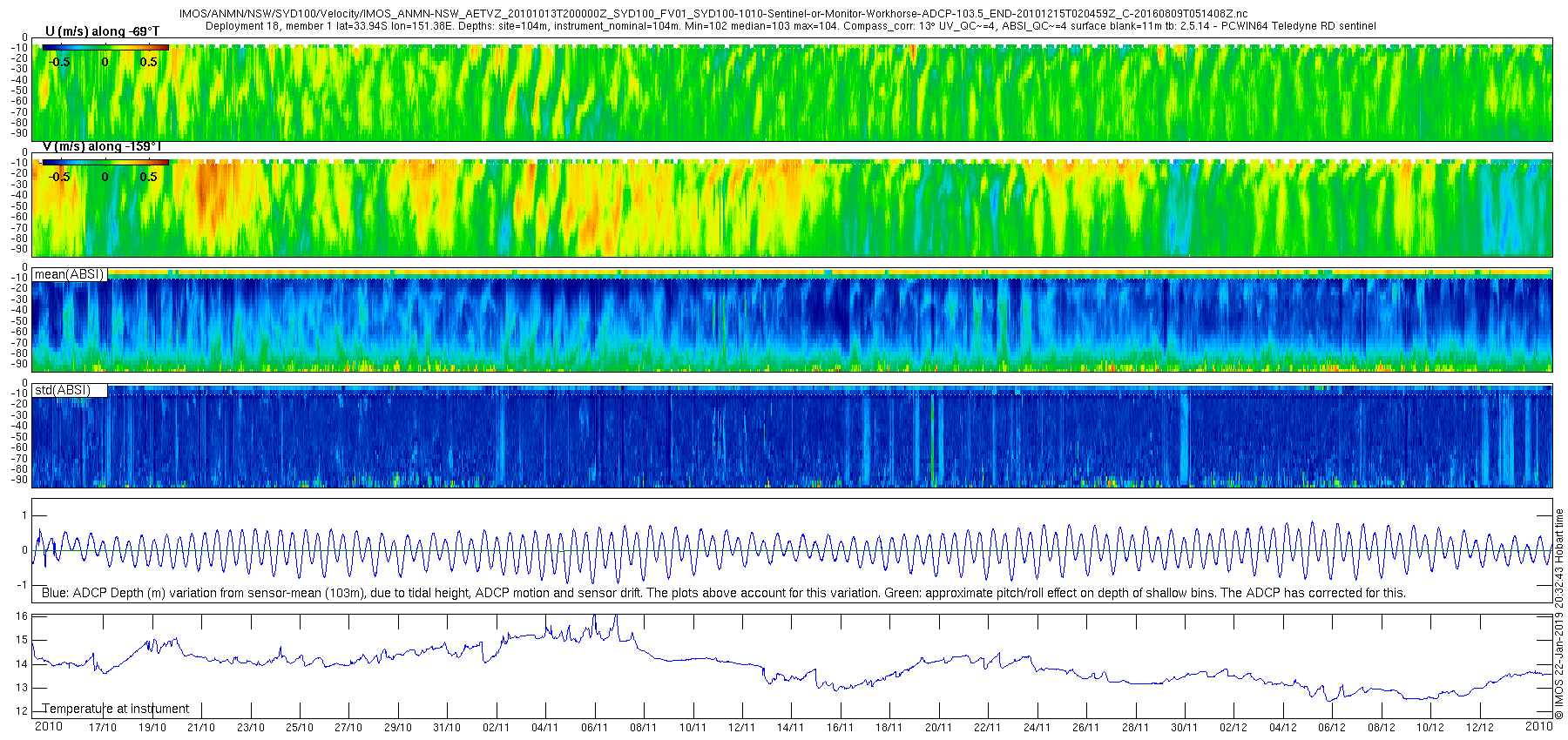Click the blue ADCP depth description text
The height and width of the screenshot is (740, 1568).
click(723, 593)
